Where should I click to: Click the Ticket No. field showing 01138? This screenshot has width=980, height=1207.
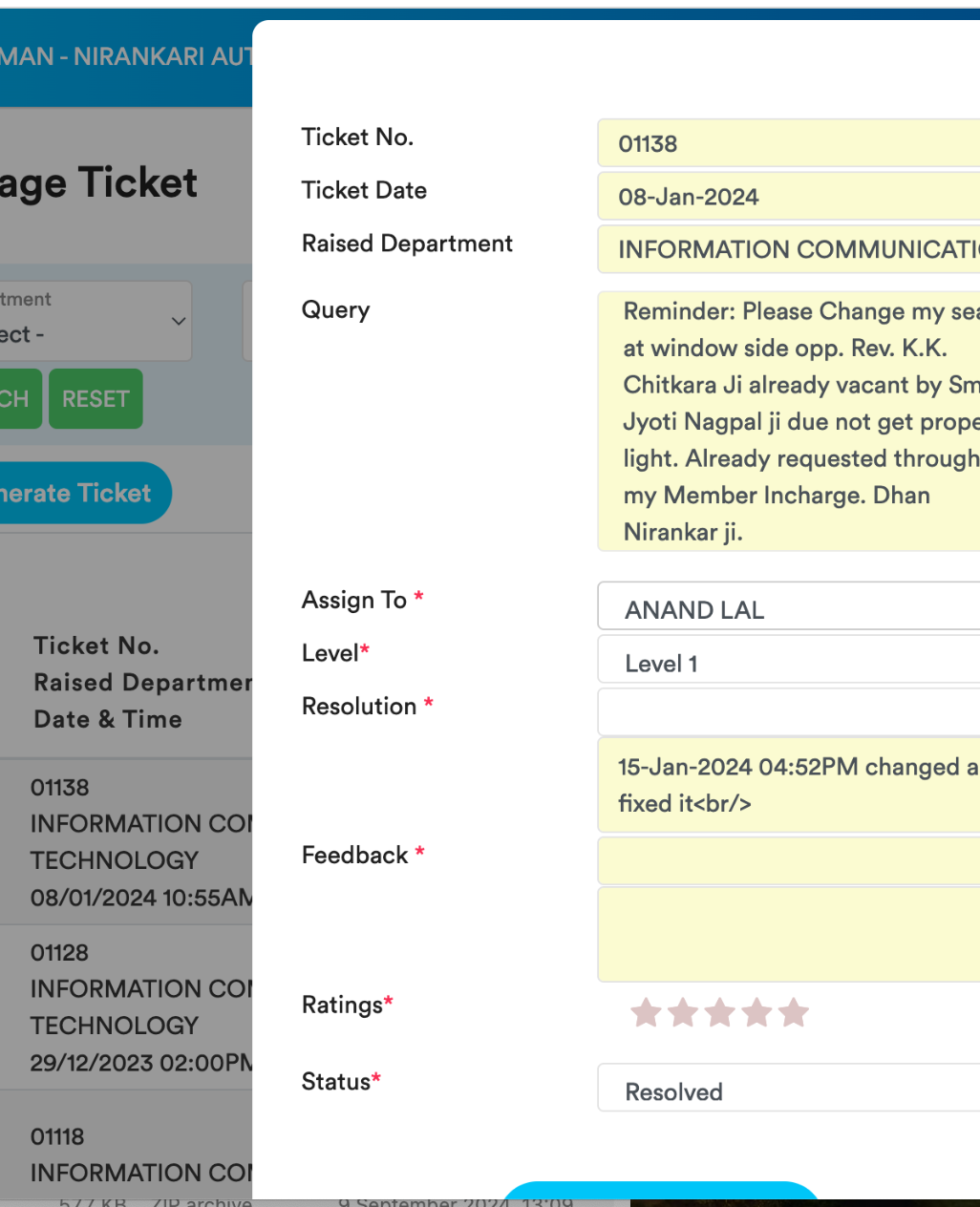point(788,143)
